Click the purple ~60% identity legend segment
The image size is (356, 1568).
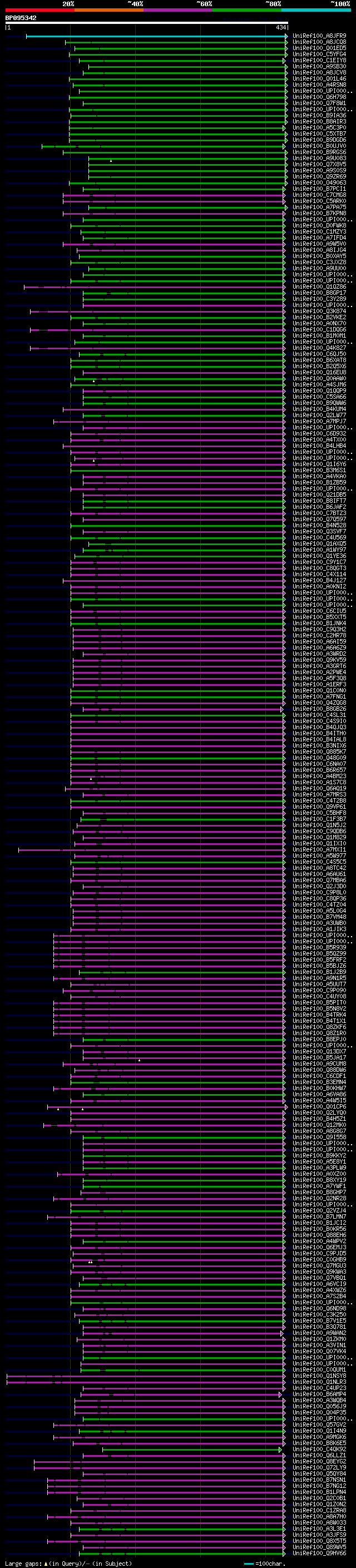click(179, 10)
